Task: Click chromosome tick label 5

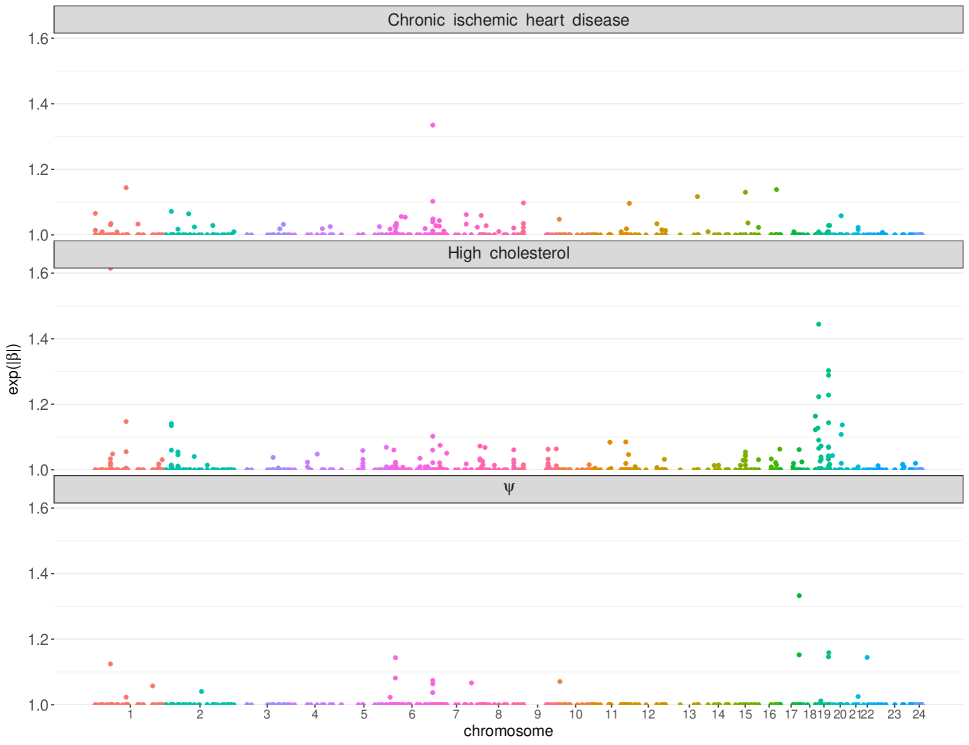Action: click(364, 715)
